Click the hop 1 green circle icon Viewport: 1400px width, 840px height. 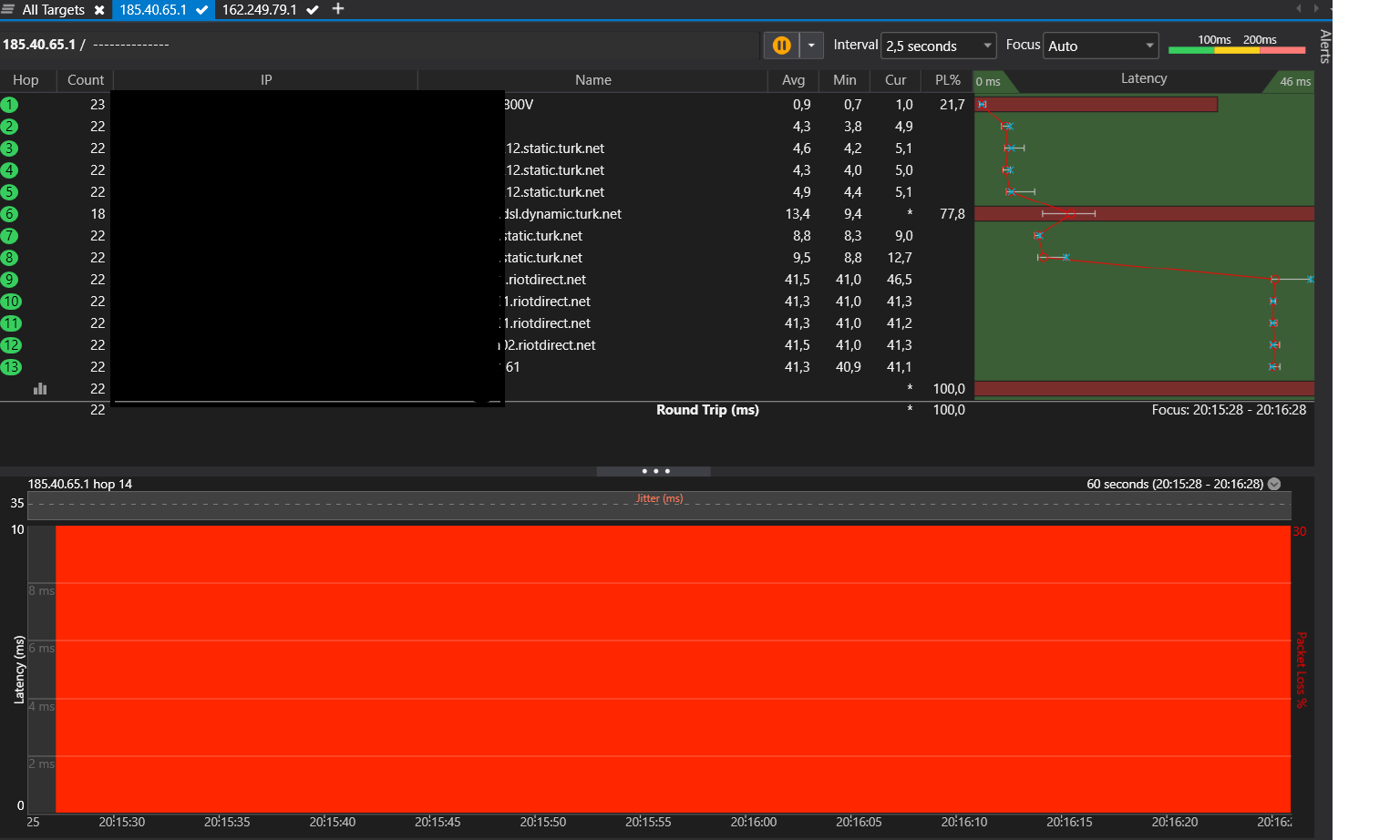(x=10, y=105)
